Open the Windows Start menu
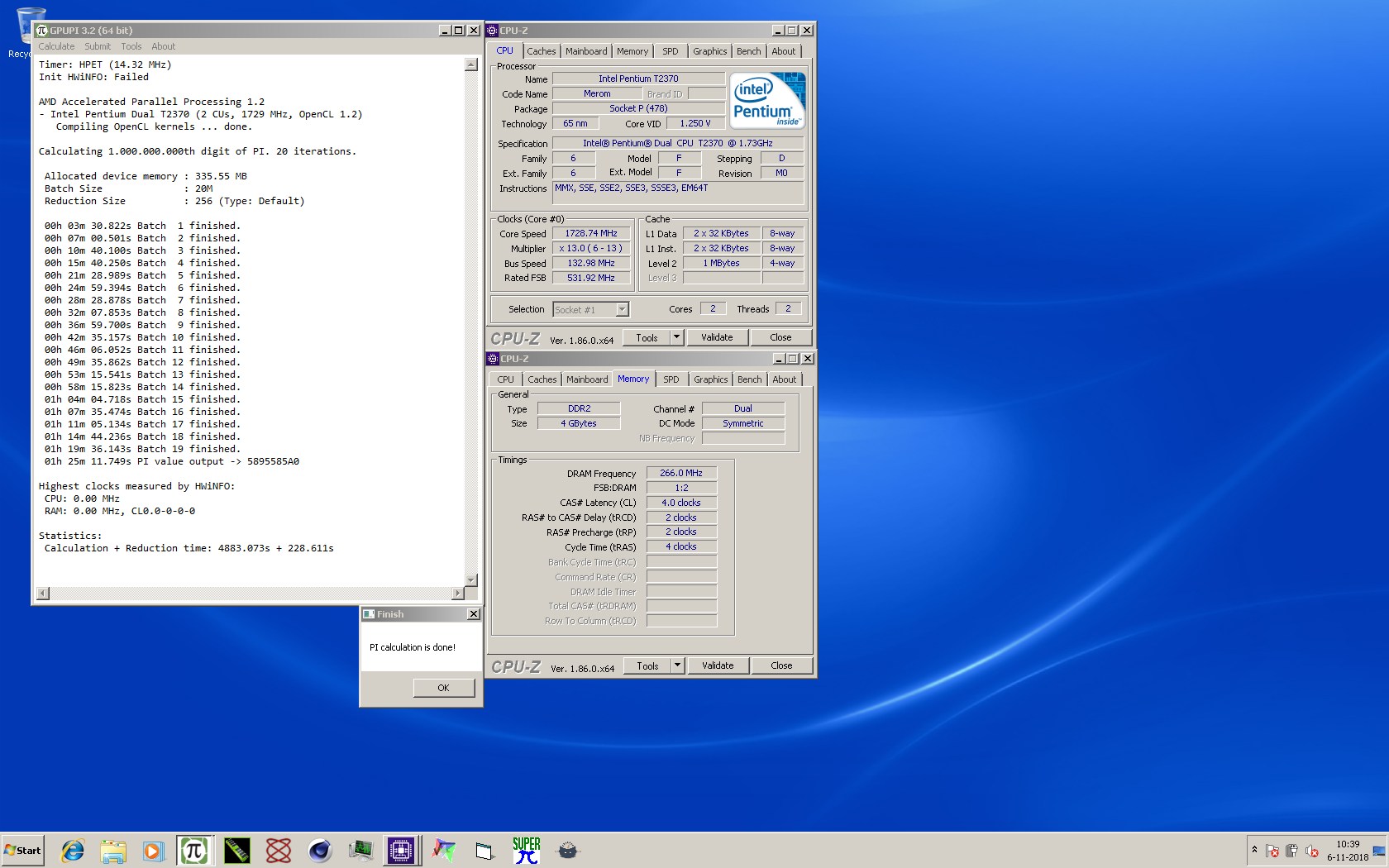This screenshot has width=1389, height=868. [23, 851]
